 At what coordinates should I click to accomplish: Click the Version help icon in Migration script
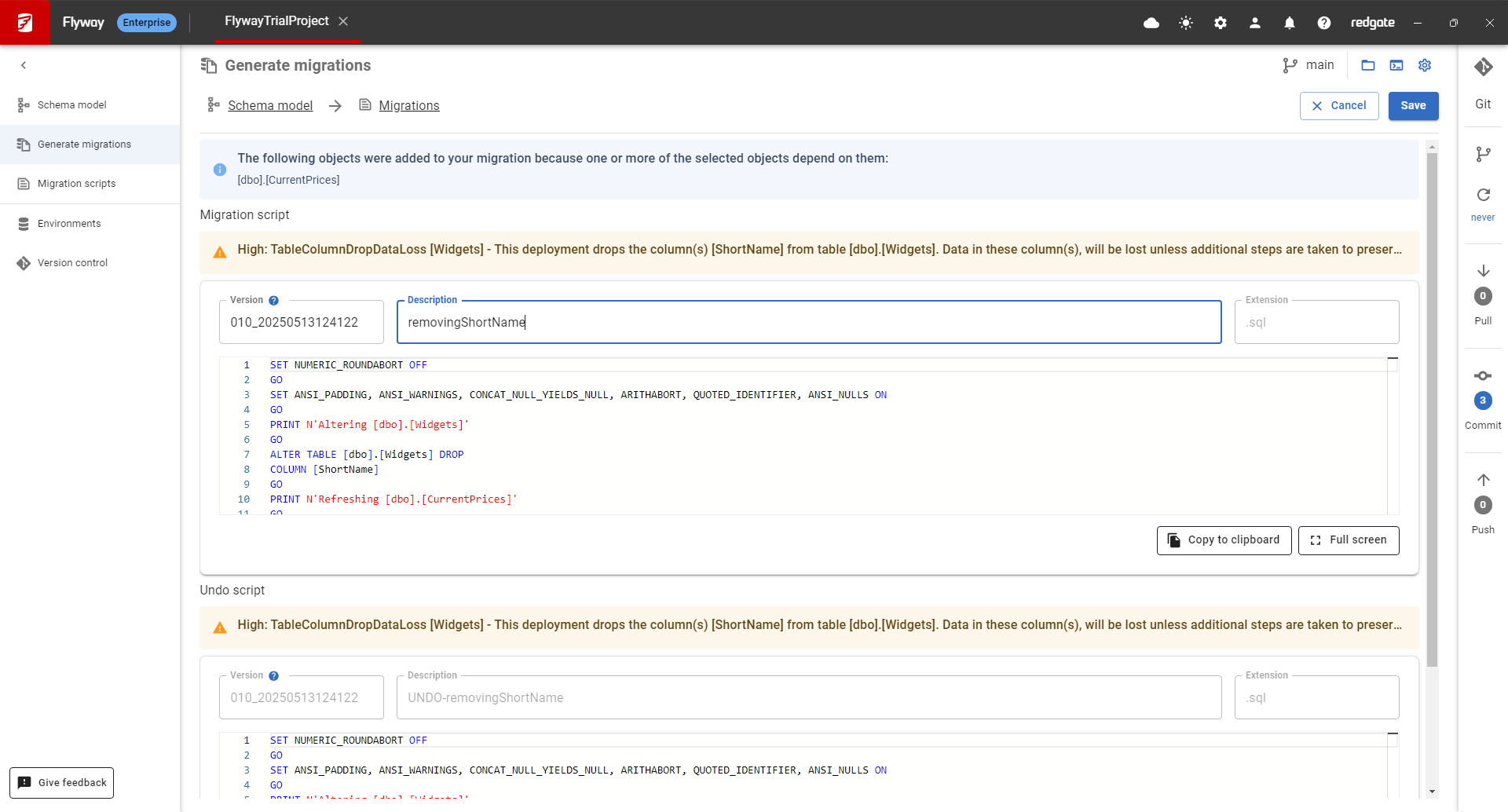273,301
